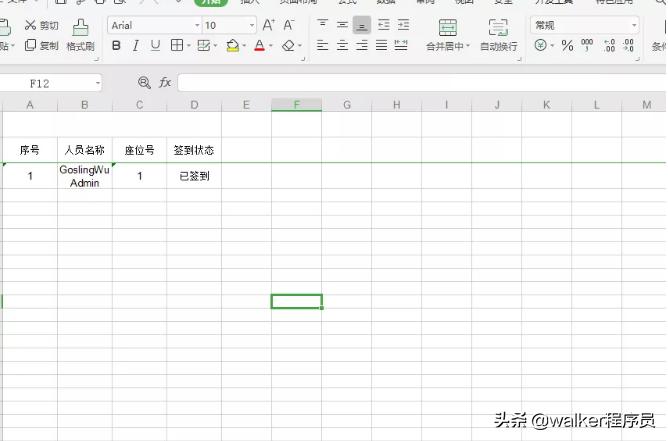Activate the Format Painter (格式刷) brush

pyautogui.click(x=80, y=35)
